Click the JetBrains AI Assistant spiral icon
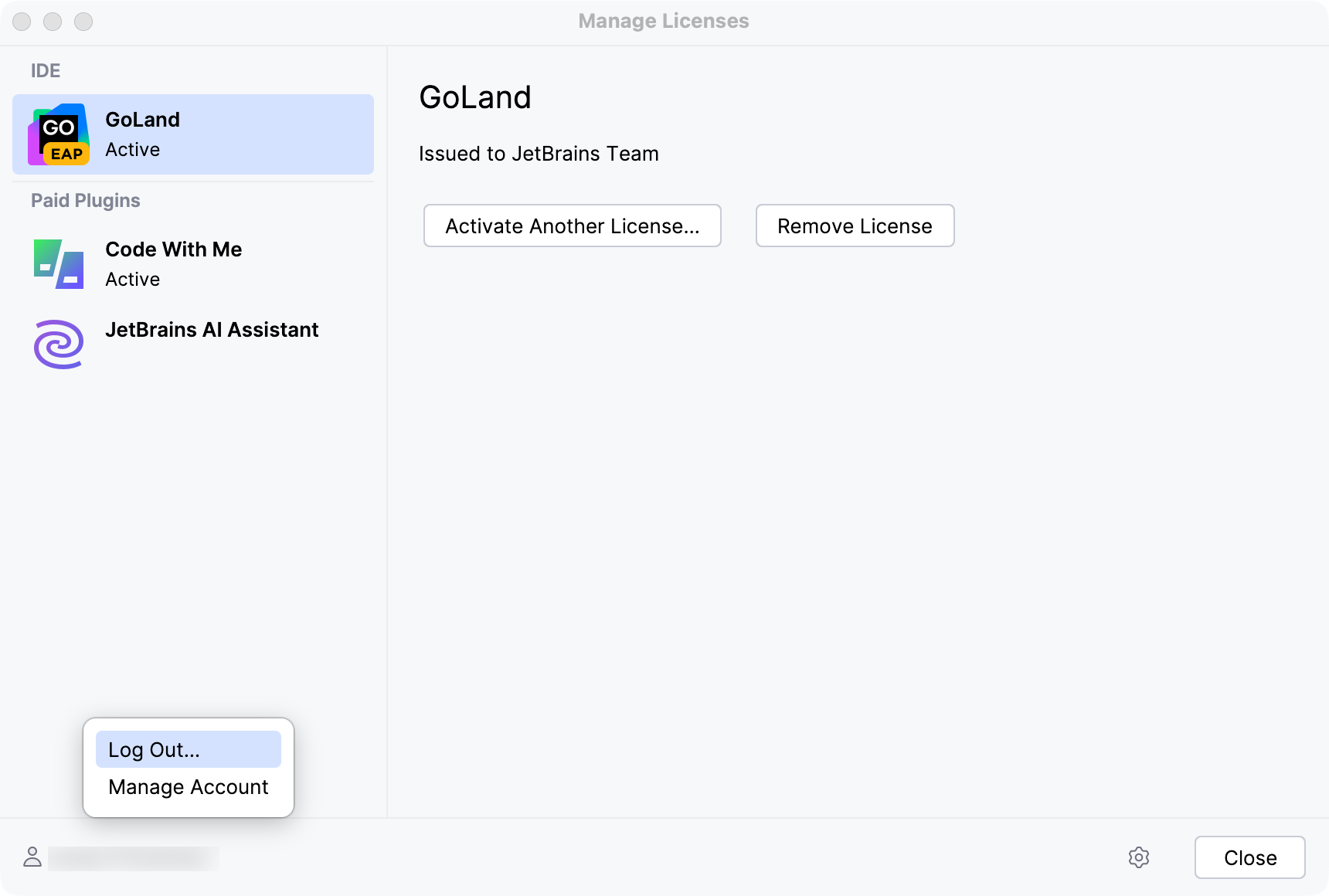Viewport: 1329px width, 896px height. point(59,344)
